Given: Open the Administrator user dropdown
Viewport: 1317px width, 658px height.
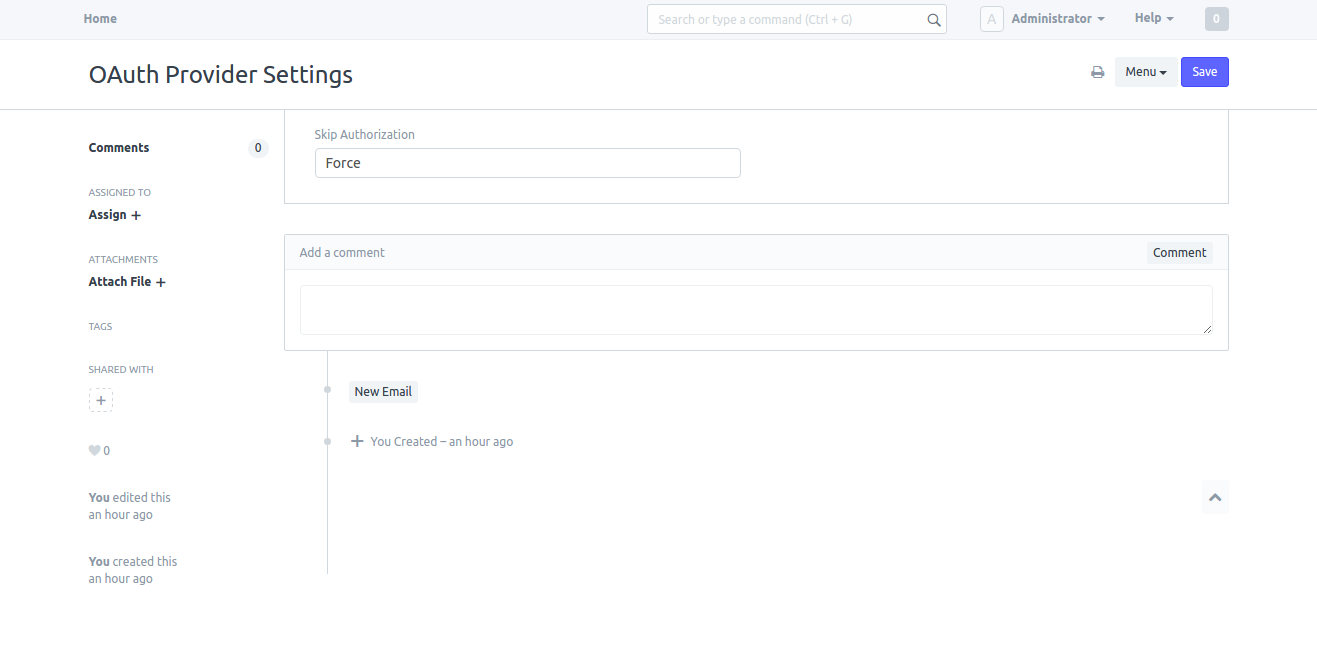Looking at the screenshot, I should (x=1057, y=19).
